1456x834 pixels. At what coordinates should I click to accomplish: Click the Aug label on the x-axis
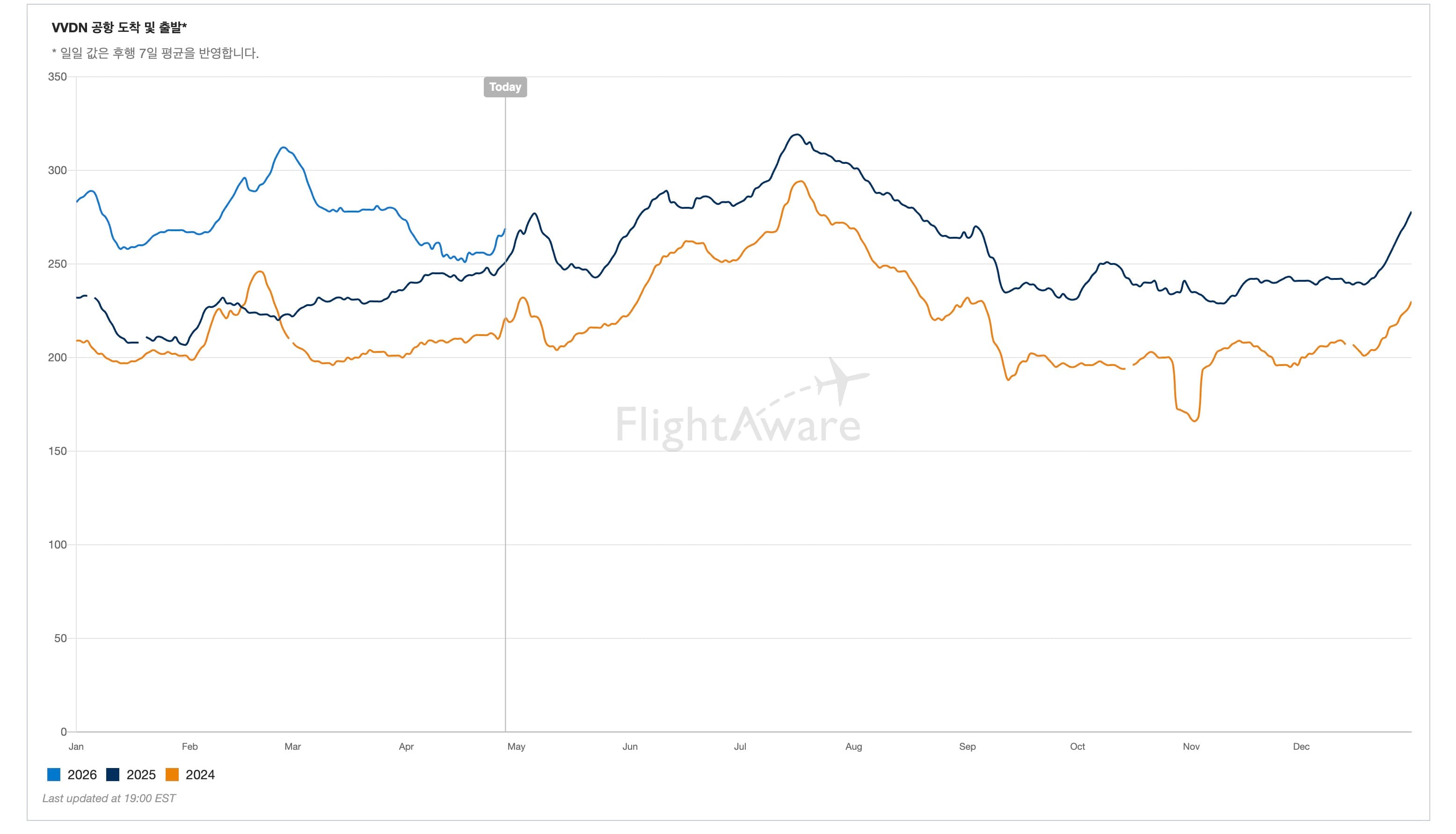click(853, 746)
